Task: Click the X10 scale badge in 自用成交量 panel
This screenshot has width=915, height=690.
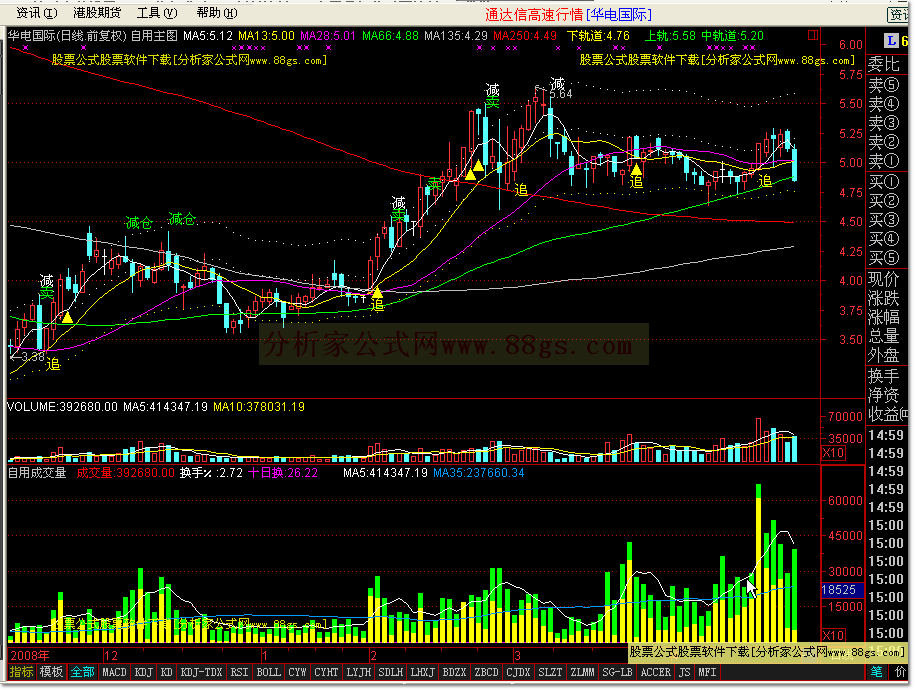Action: tap(833, 635)
